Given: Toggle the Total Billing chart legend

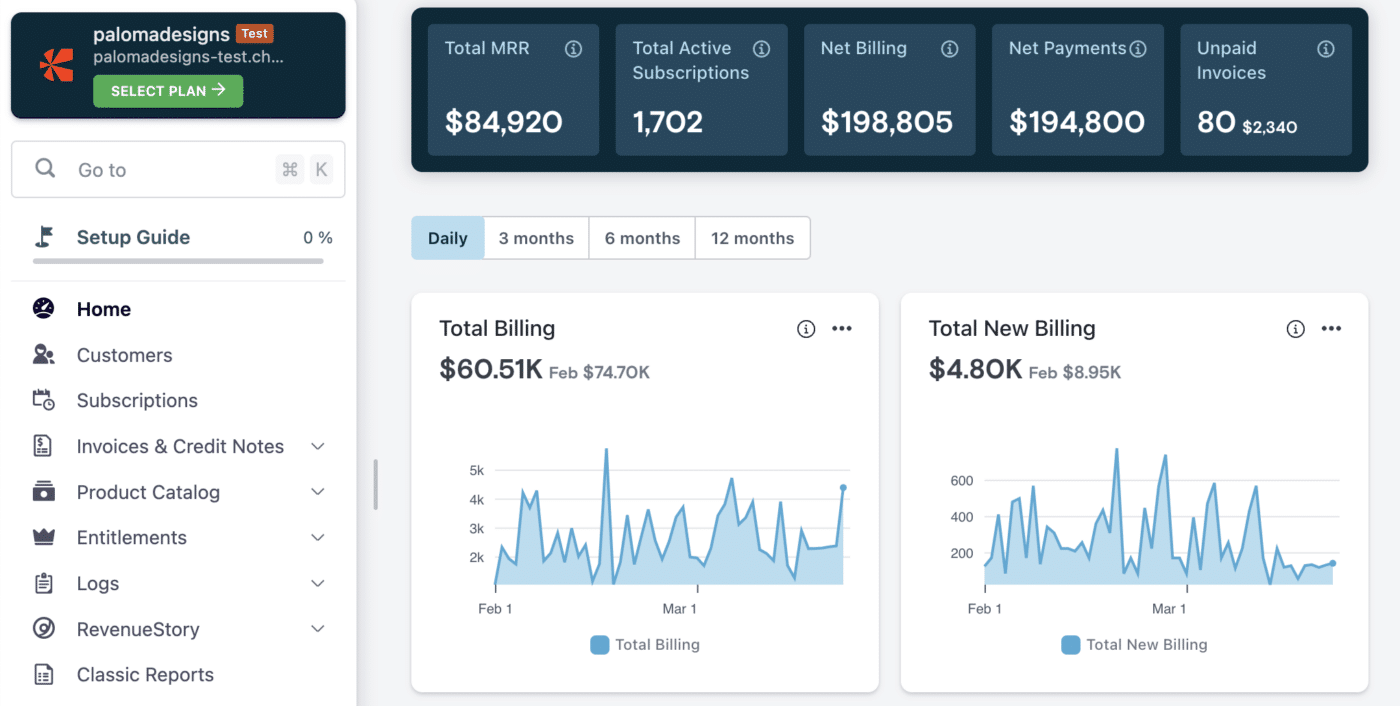Looking at the screenshot, I should point(644,644).
